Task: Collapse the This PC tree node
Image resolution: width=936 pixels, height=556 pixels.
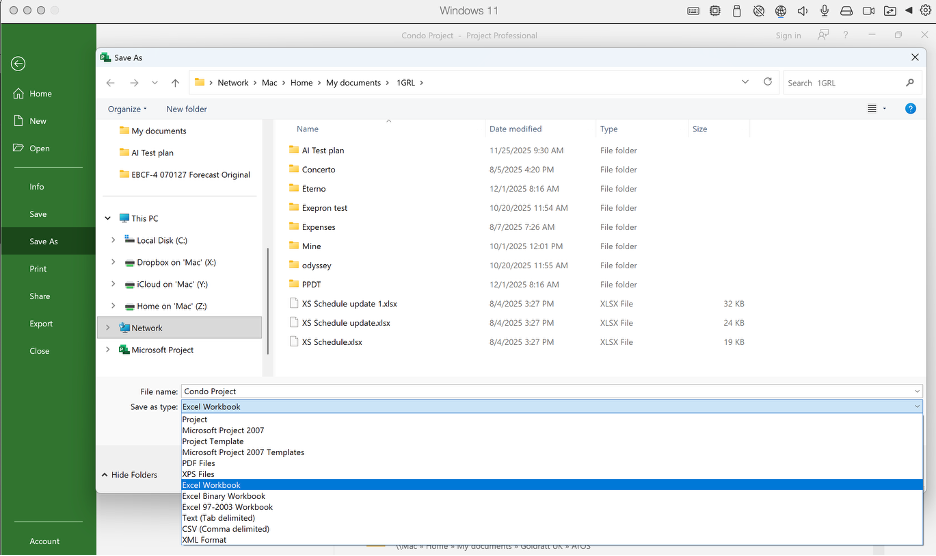Action: [x=107, y=219]
